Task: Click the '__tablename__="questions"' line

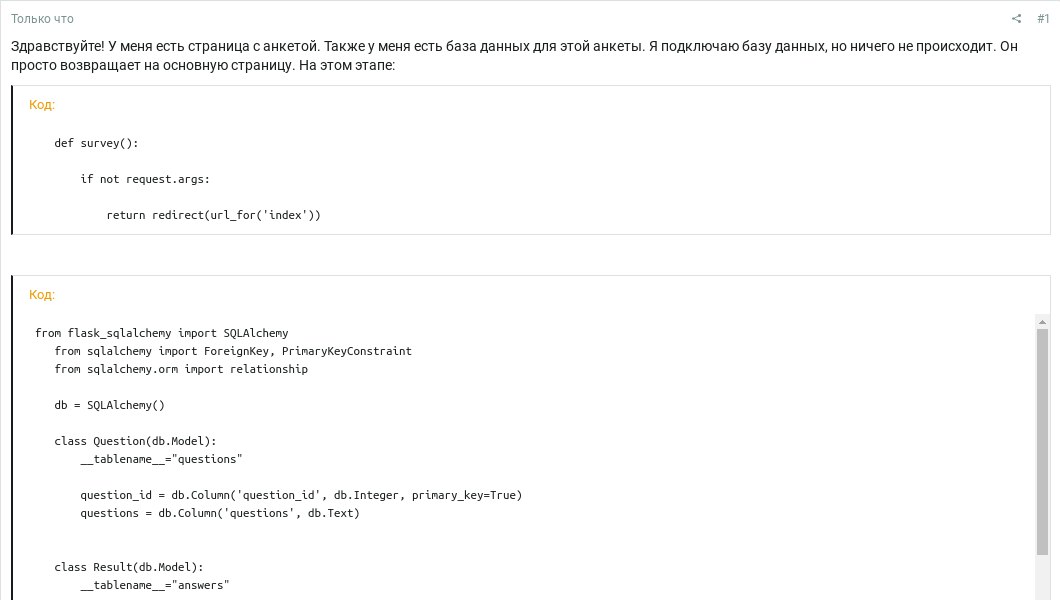Action: coord(161,459)
